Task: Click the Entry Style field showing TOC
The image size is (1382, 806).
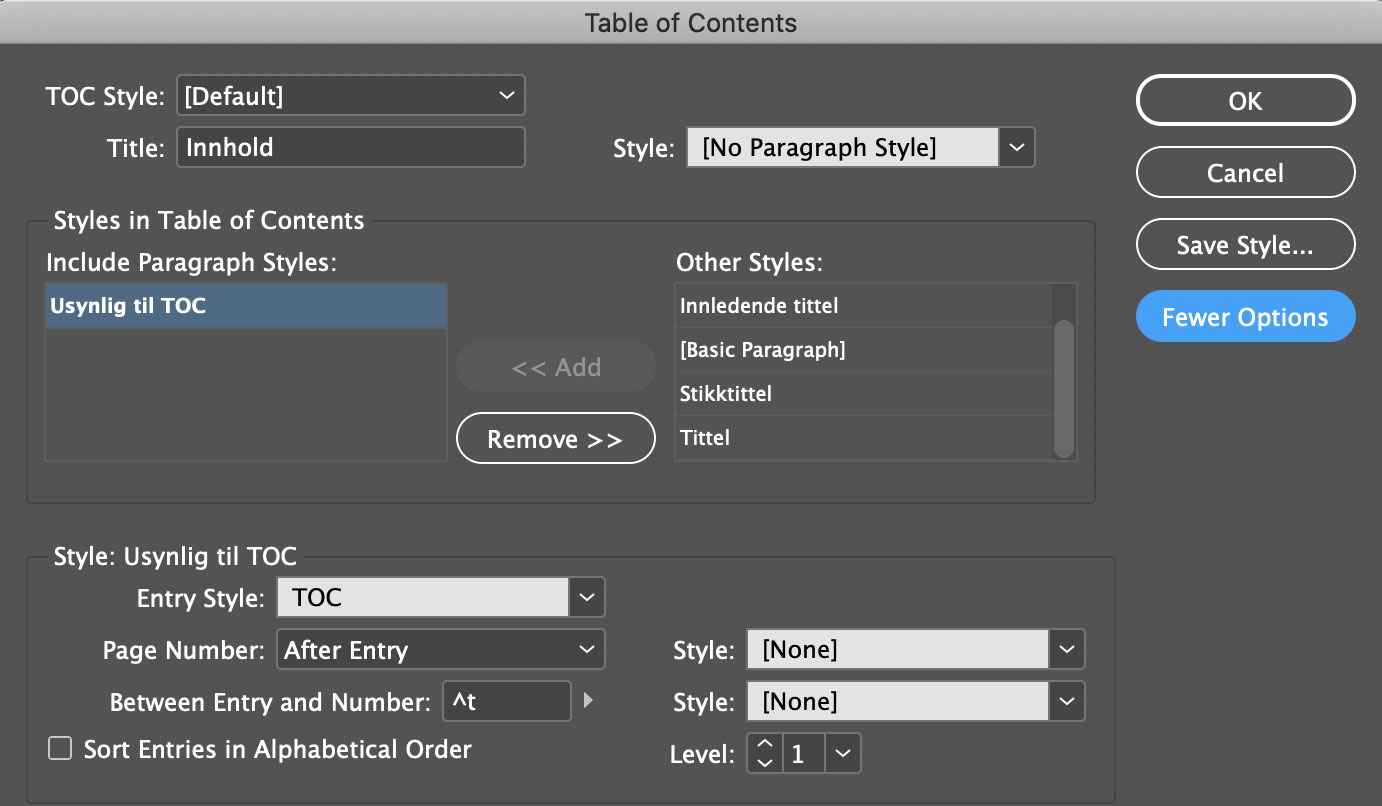Action: click(x=423, y=598)
